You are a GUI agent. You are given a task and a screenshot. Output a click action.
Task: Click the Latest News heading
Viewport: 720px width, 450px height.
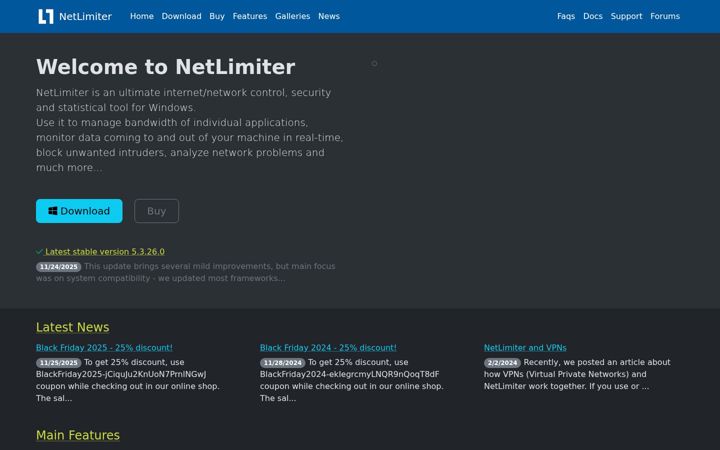pyautogui.click(x=73, y=327)
